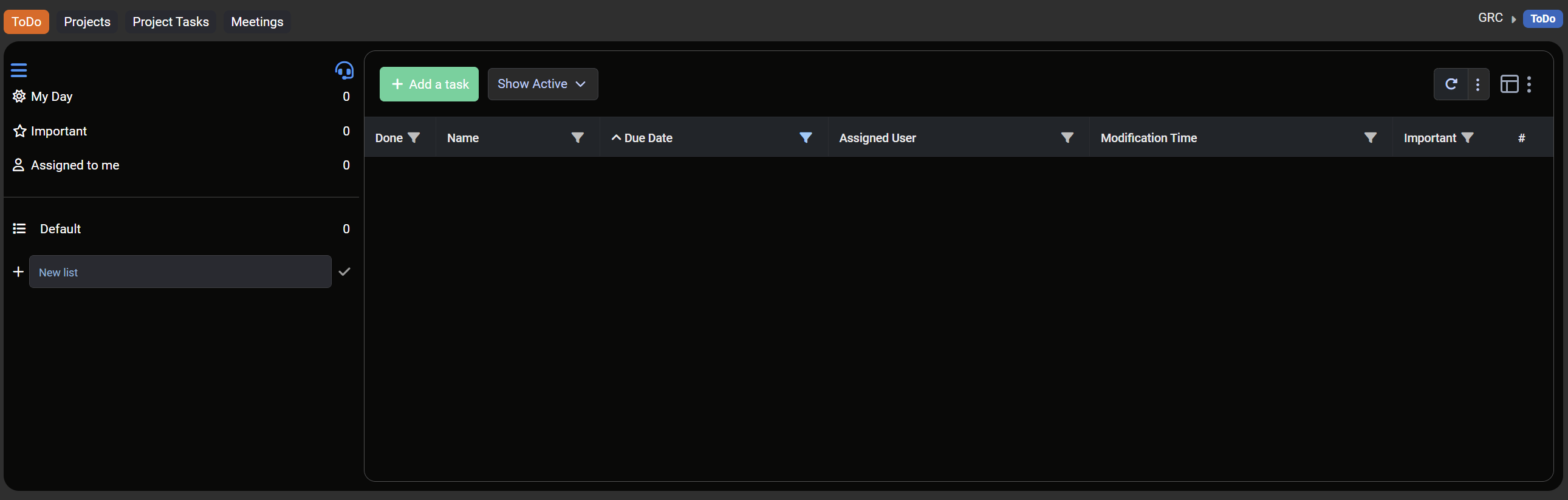Viewport: 1568px width, 500px height.
Task: Click the blue Due Date filter icon
Action: (x=806, y=138)
